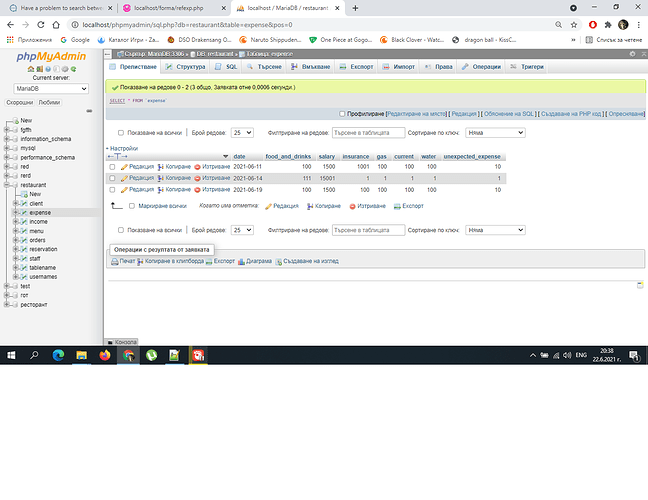Select the Любими sidebar tab

[49, 103]
